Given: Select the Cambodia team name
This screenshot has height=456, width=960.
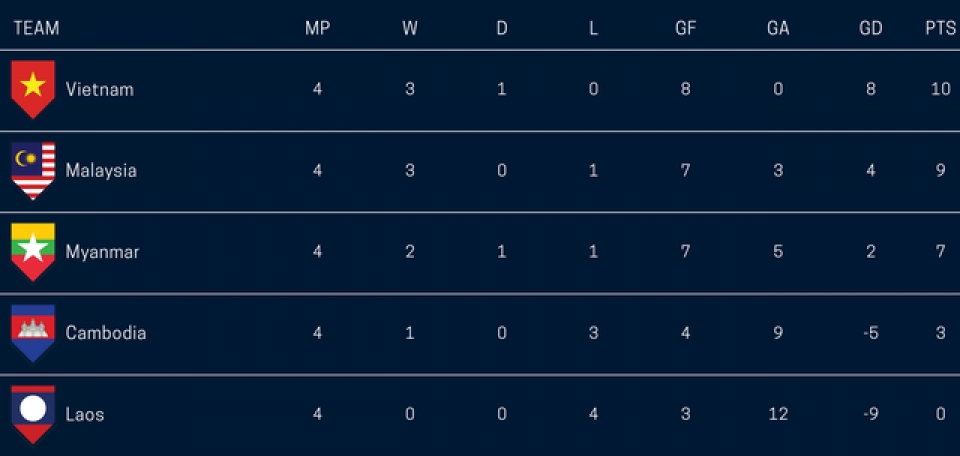Looking at the screenshot, I should tap(105, 333).
